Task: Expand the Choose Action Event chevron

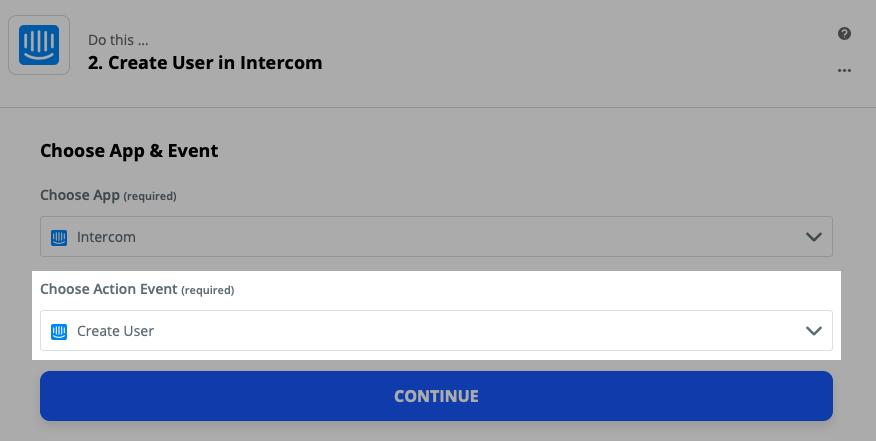Action: point(813,331)
